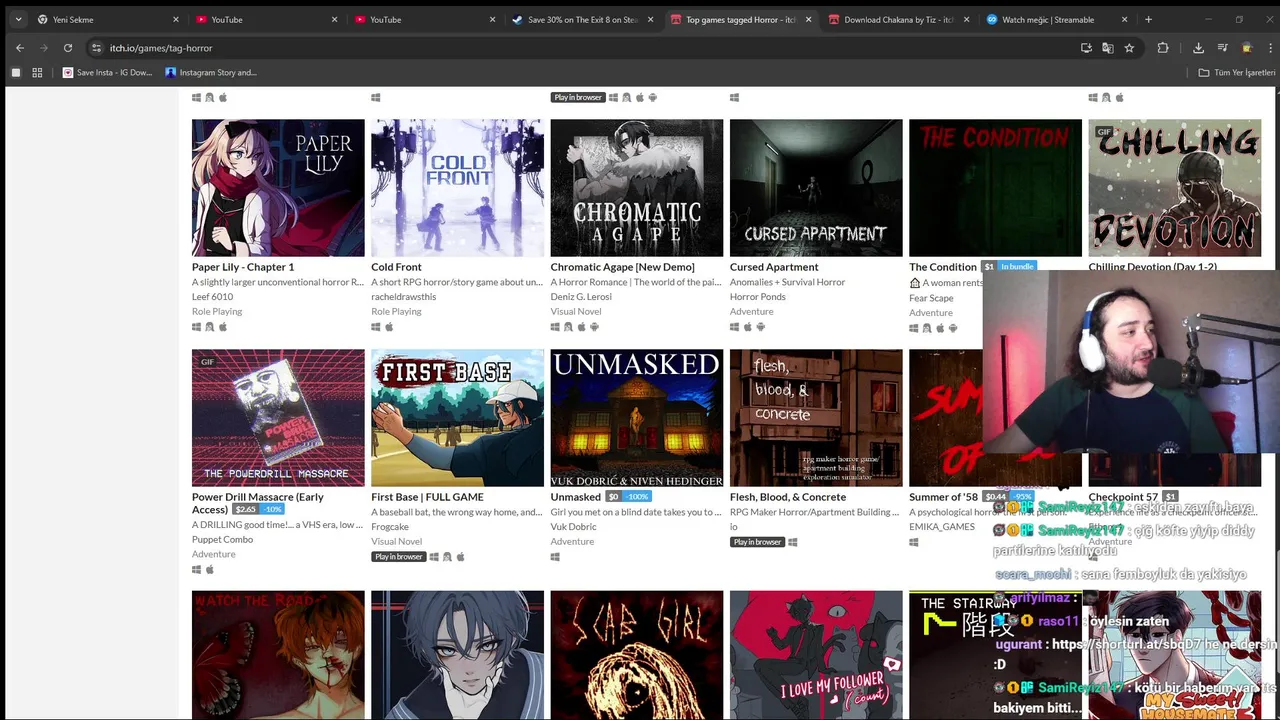Open 'Power Drill Massacre (Early Access)' title link
Viewport: 1280px width, 720px height.
coord(258,503)
